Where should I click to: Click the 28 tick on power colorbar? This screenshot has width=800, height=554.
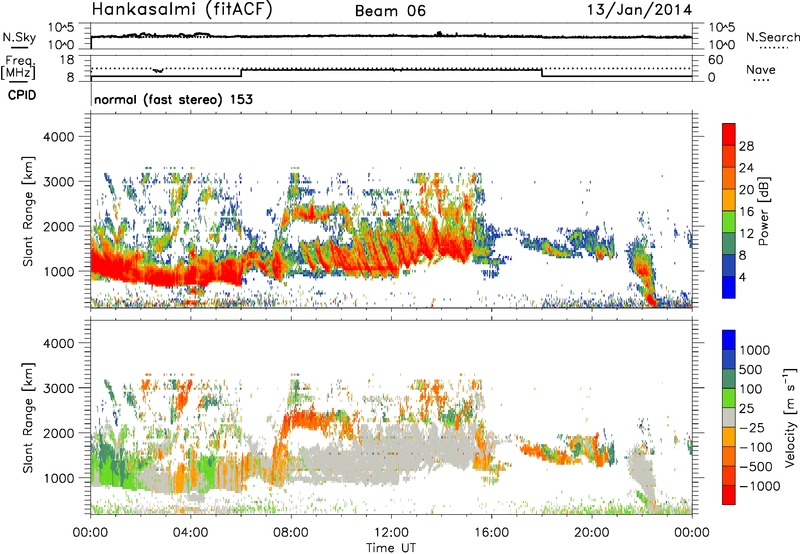coord(746,146)
